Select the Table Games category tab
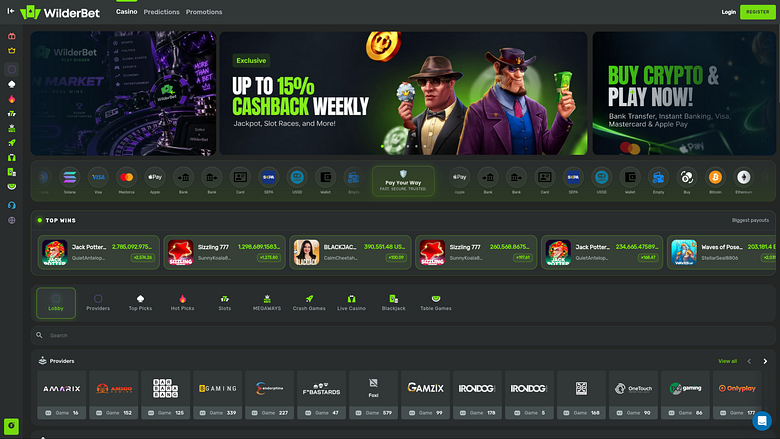The height and width of the screenshot is (439, 780). tap(436, 303)
